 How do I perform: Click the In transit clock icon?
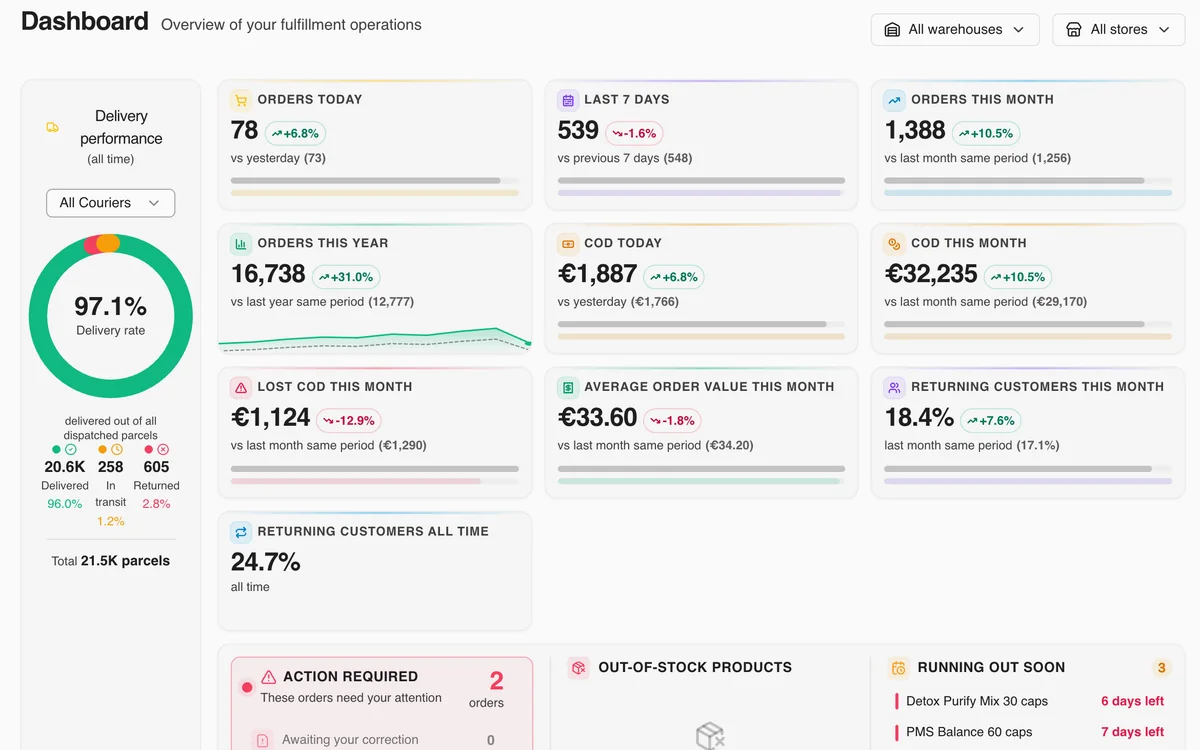117,450
